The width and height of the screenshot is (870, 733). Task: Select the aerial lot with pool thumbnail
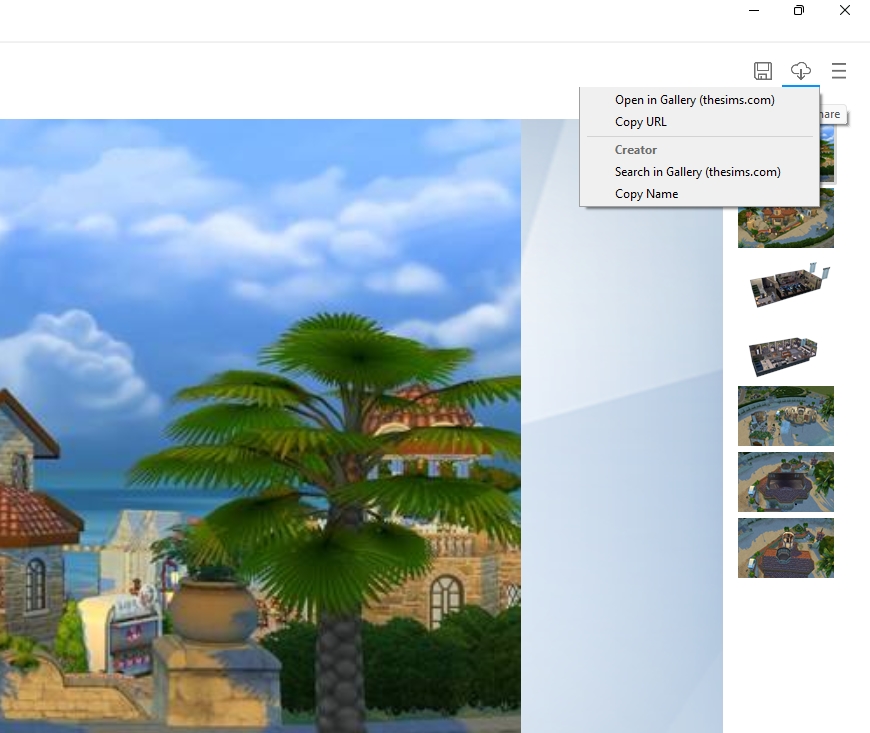point(786,416)
